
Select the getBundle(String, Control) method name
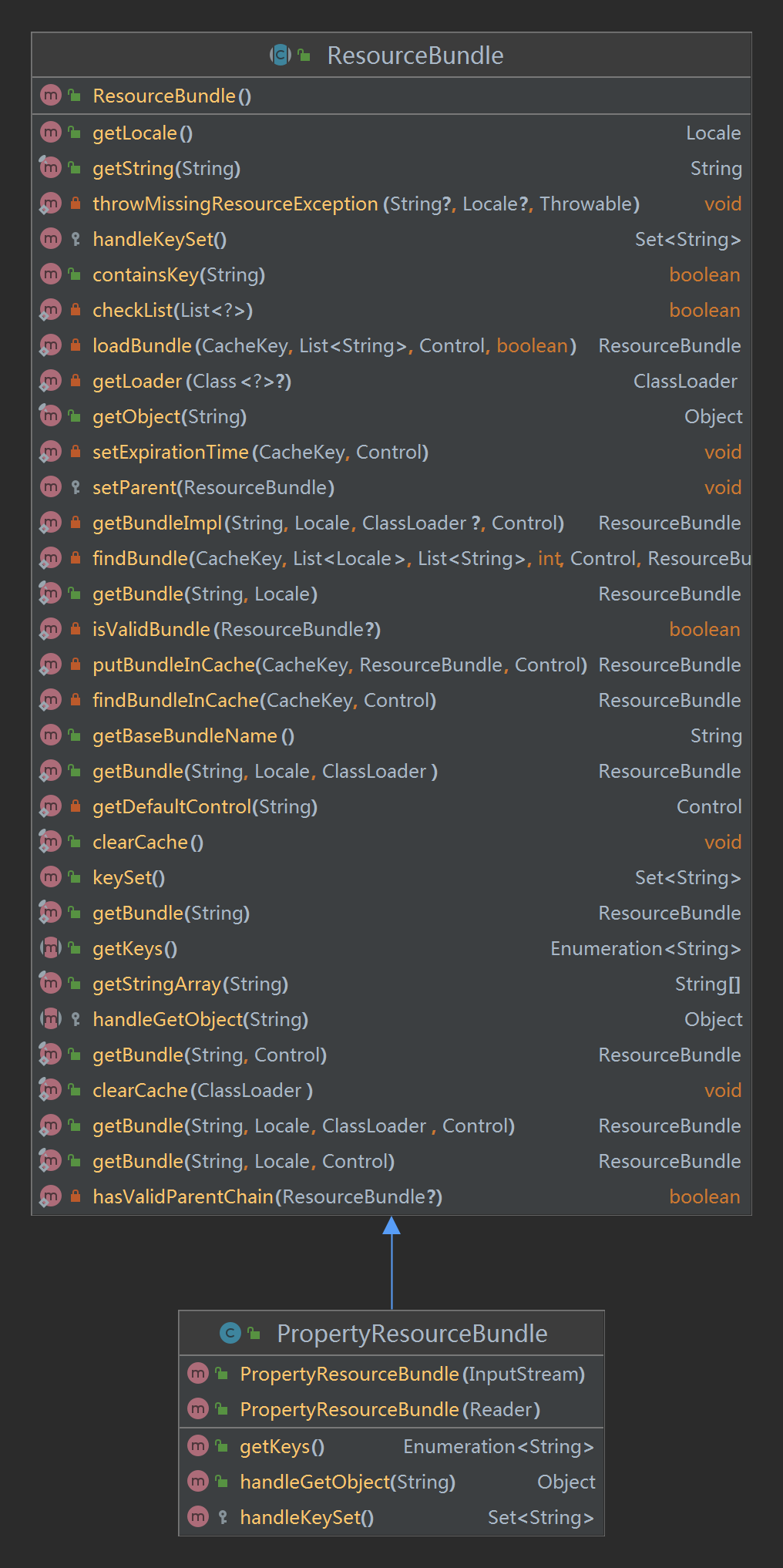[x=138, y=1055]
